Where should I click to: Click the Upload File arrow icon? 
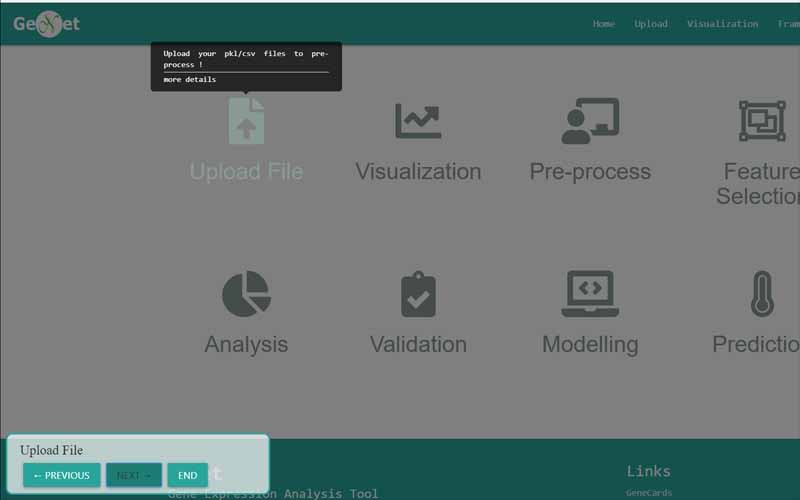click(x=246, y=121)
